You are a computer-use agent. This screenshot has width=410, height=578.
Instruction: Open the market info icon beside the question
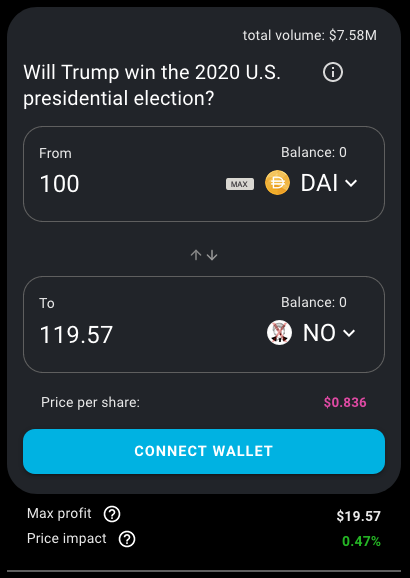tap(333, 72)
